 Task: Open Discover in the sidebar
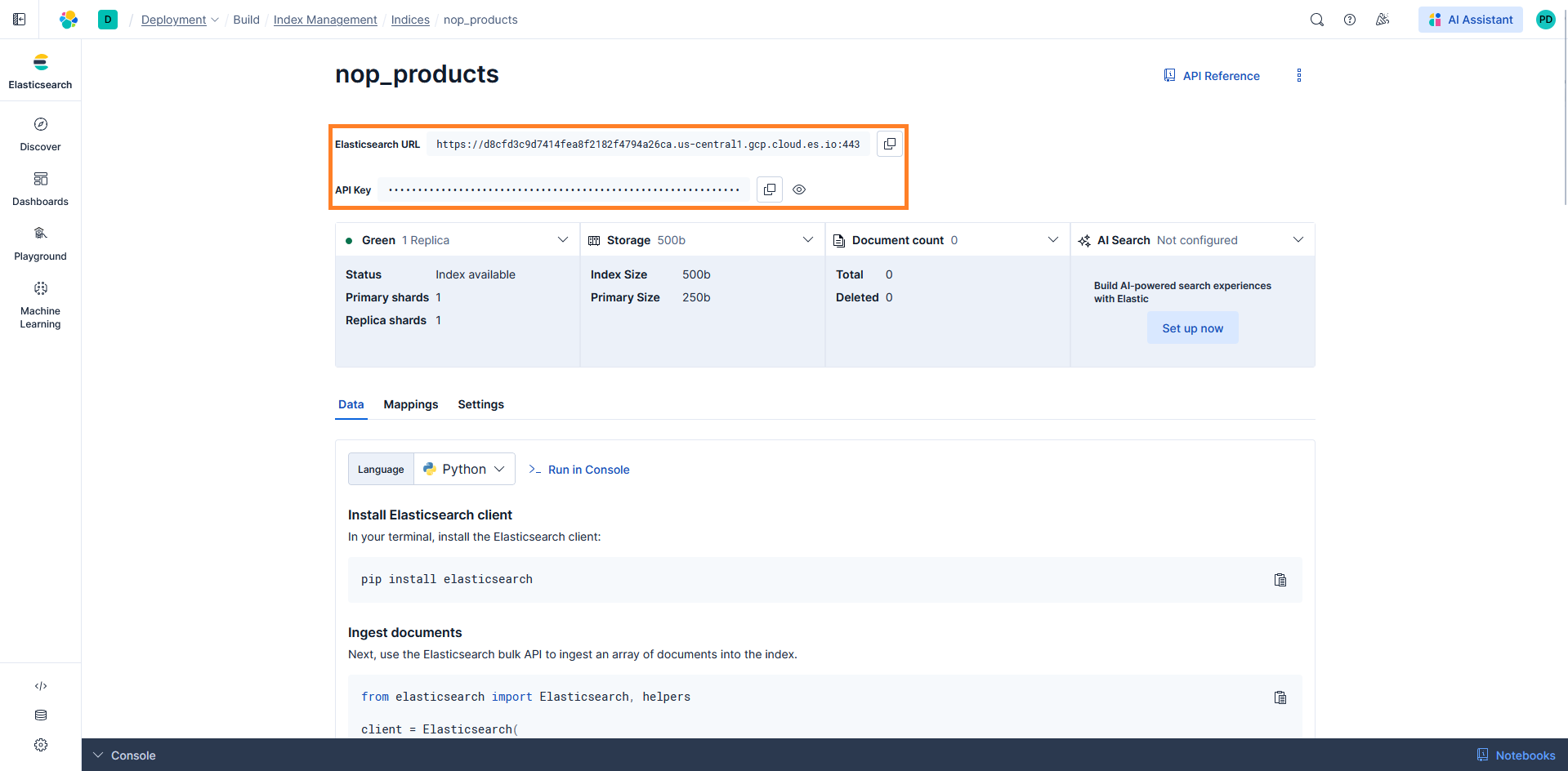[x=40, y=134]
